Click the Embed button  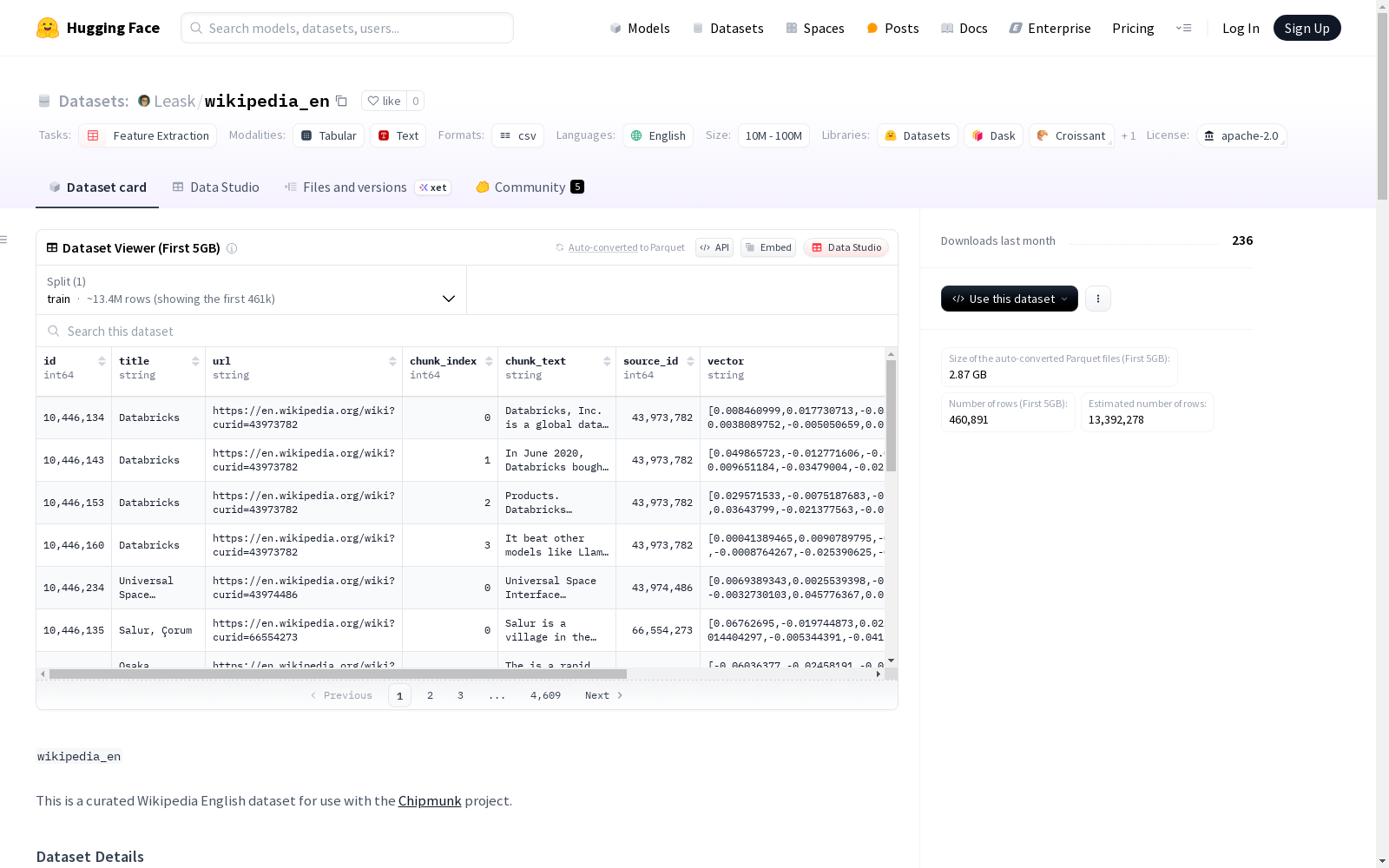point(768,247)
